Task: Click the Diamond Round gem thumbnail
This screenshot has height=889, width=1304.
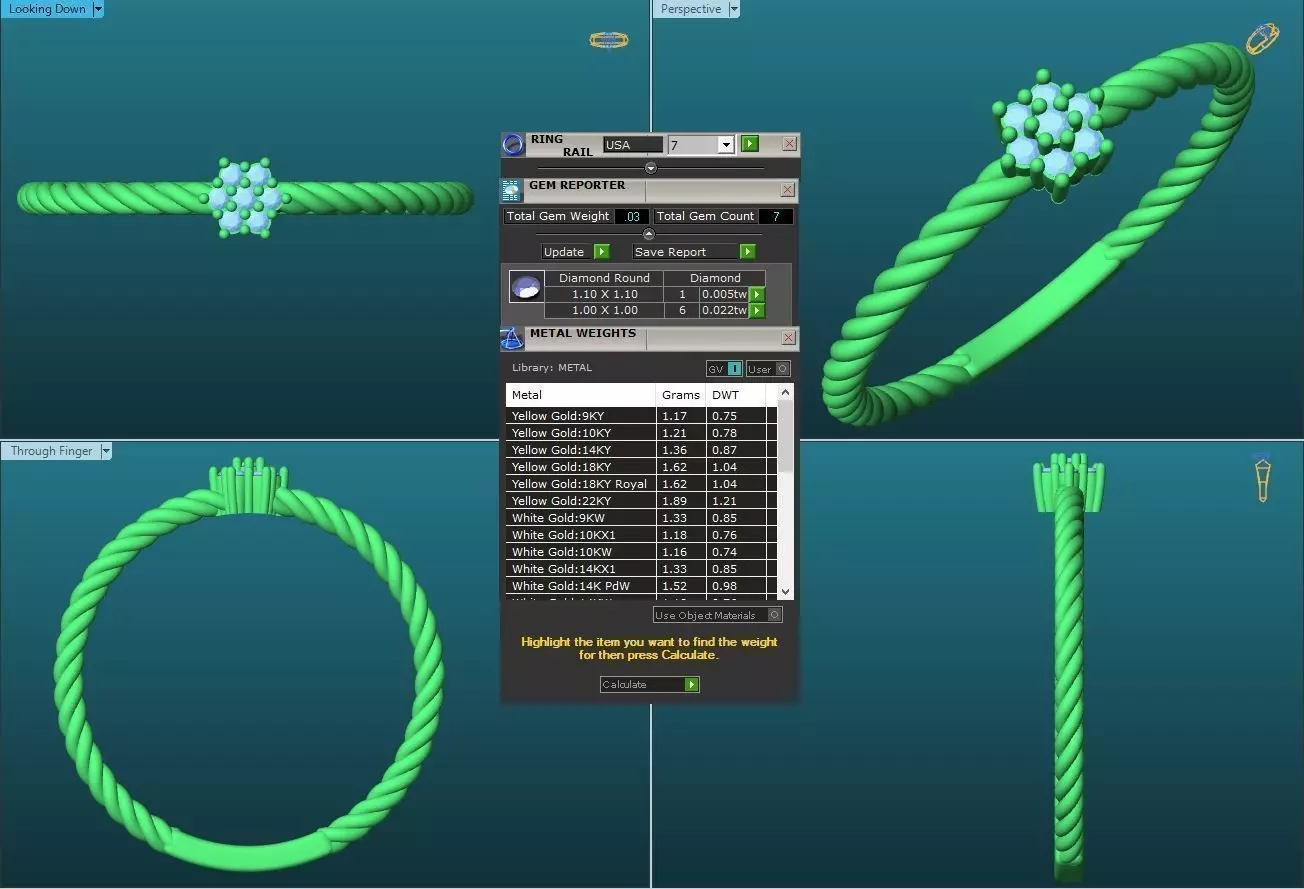Action: (x=526, y=287)
